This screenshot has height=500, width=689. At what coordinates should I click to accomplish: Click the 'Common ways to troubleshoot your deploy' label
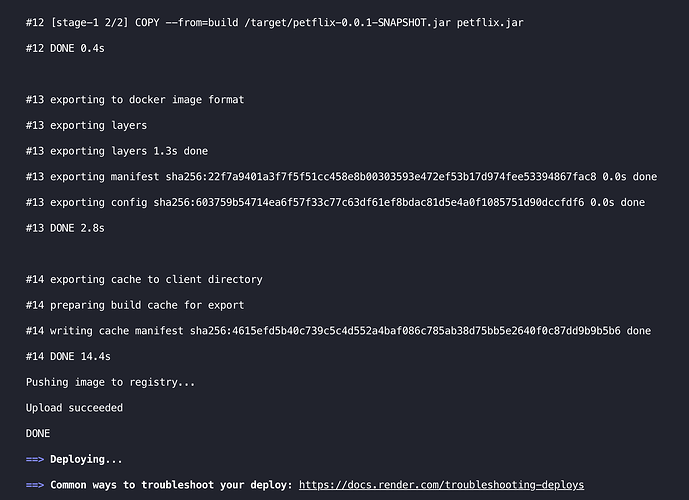click(x=171, y=485)
